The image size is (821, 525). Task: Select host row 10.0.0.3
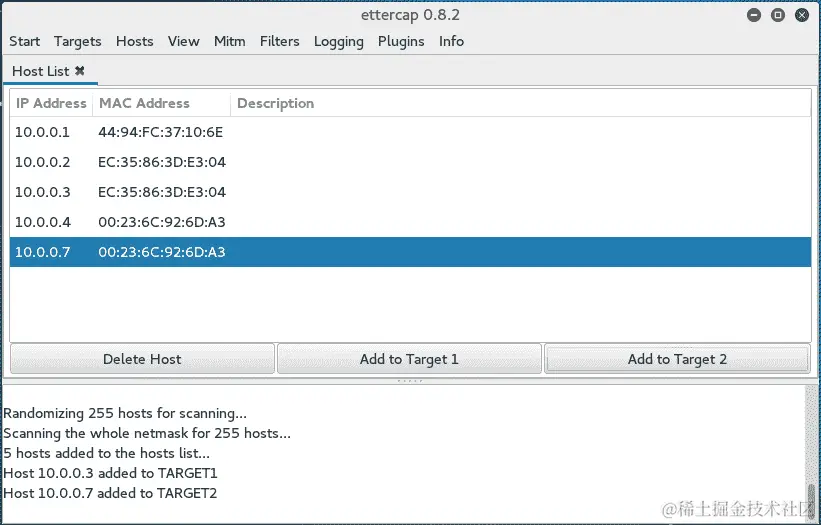pyautogui.click(x=410, y=192)
